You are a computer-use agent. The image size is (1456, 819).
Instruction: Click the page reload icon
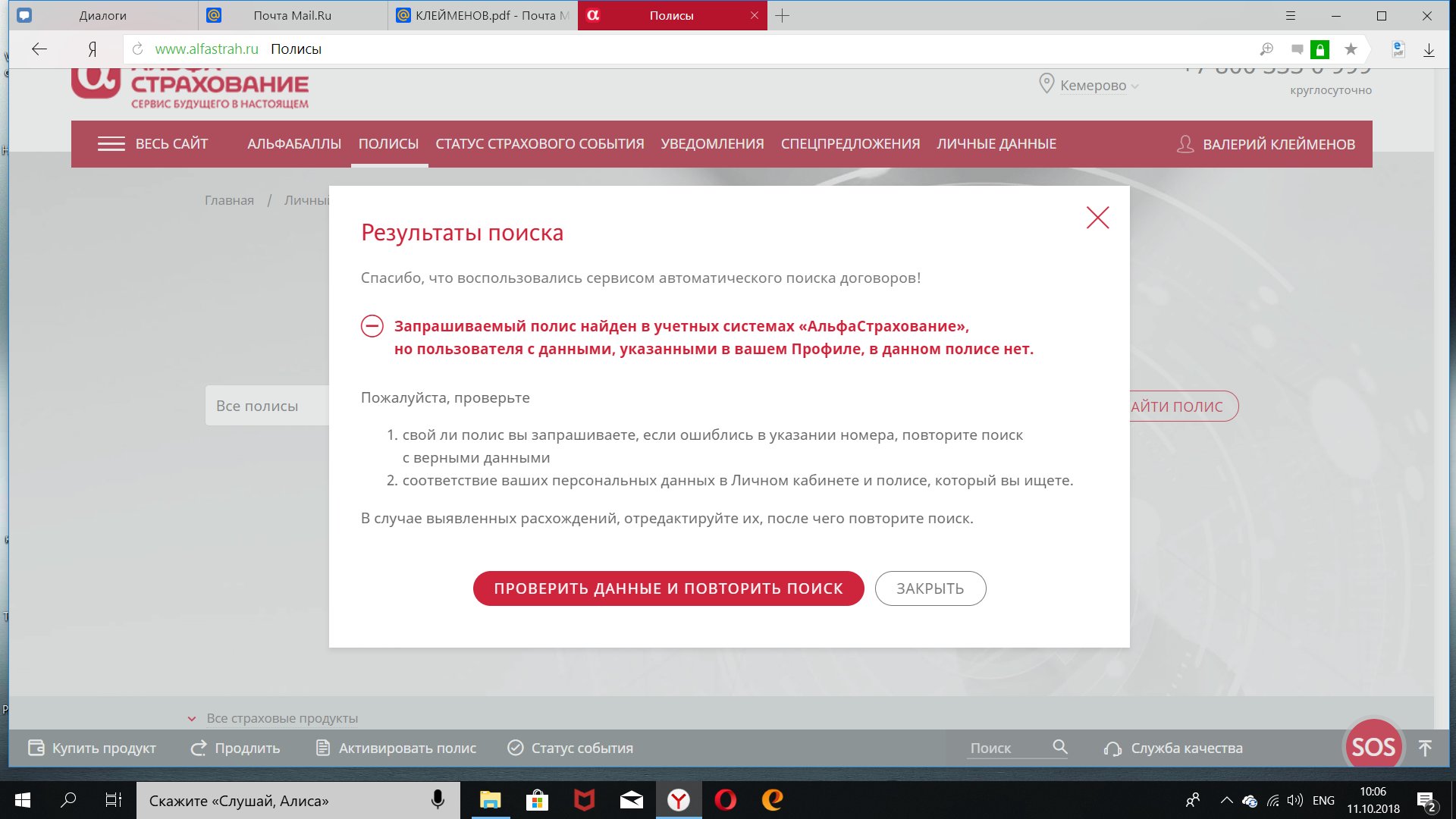137,49
